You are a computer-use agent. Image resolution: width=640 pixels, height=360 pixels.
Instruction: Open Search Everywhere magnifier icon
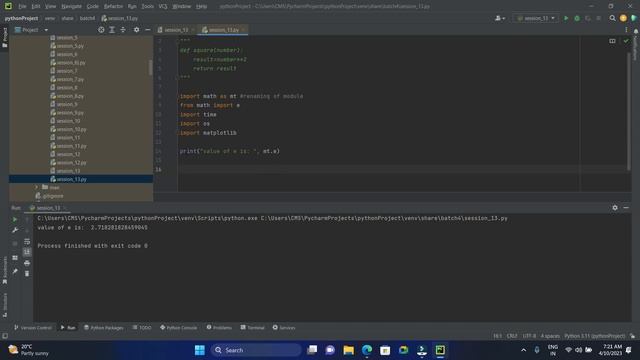pyautogui.click(x=612, y=18)
